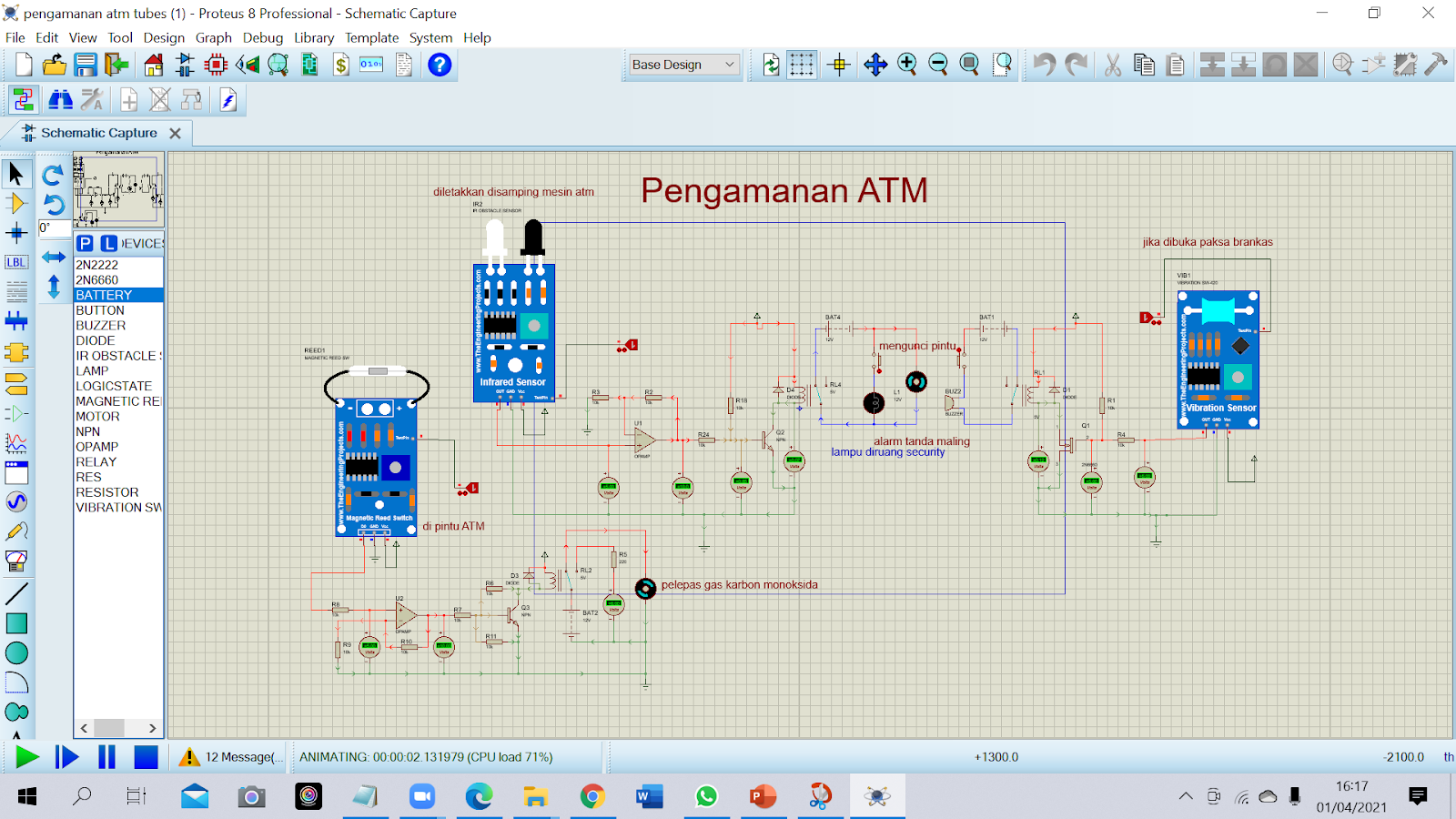Image resolution: width=1456 pixels, height=819 pixels.
Task: Click the L library manage button
Action: (x=108, y=243)
